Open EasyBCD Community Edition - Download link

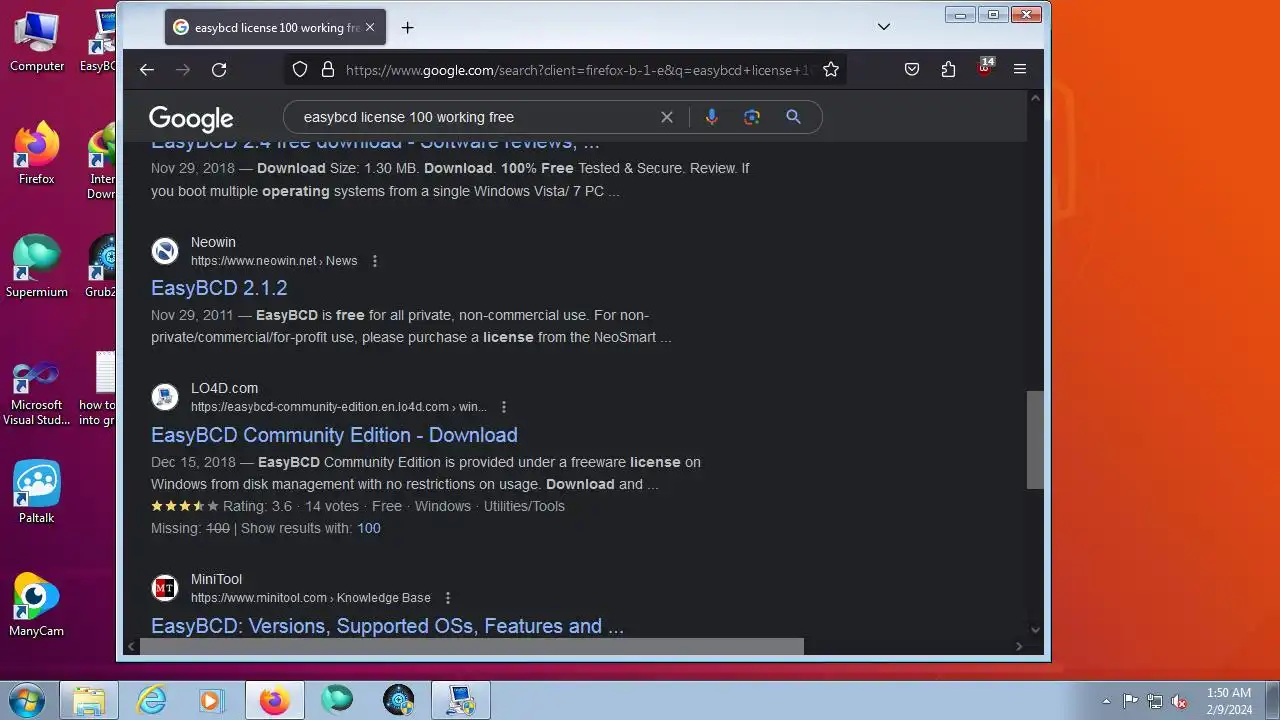(334, 435)
